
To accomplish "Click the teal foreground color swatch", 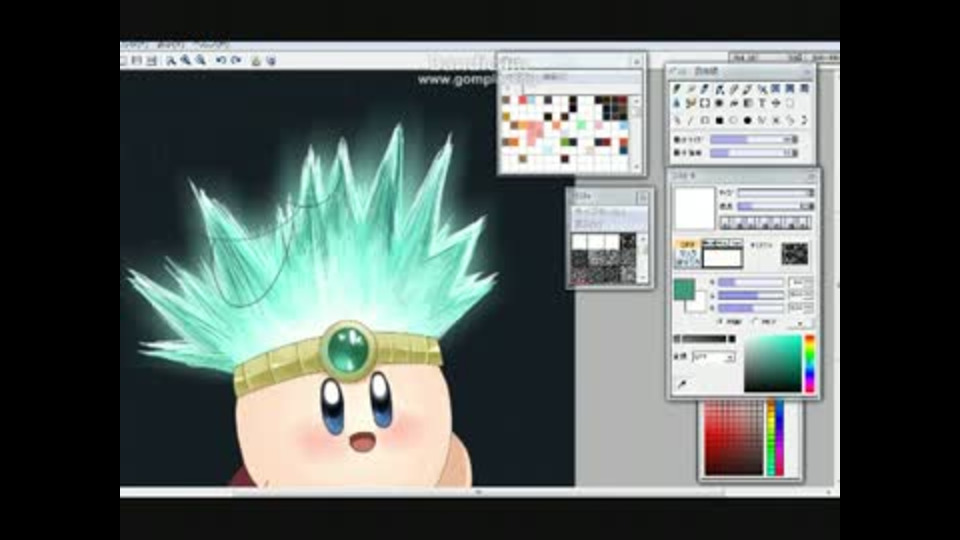I will click(683, 289).
